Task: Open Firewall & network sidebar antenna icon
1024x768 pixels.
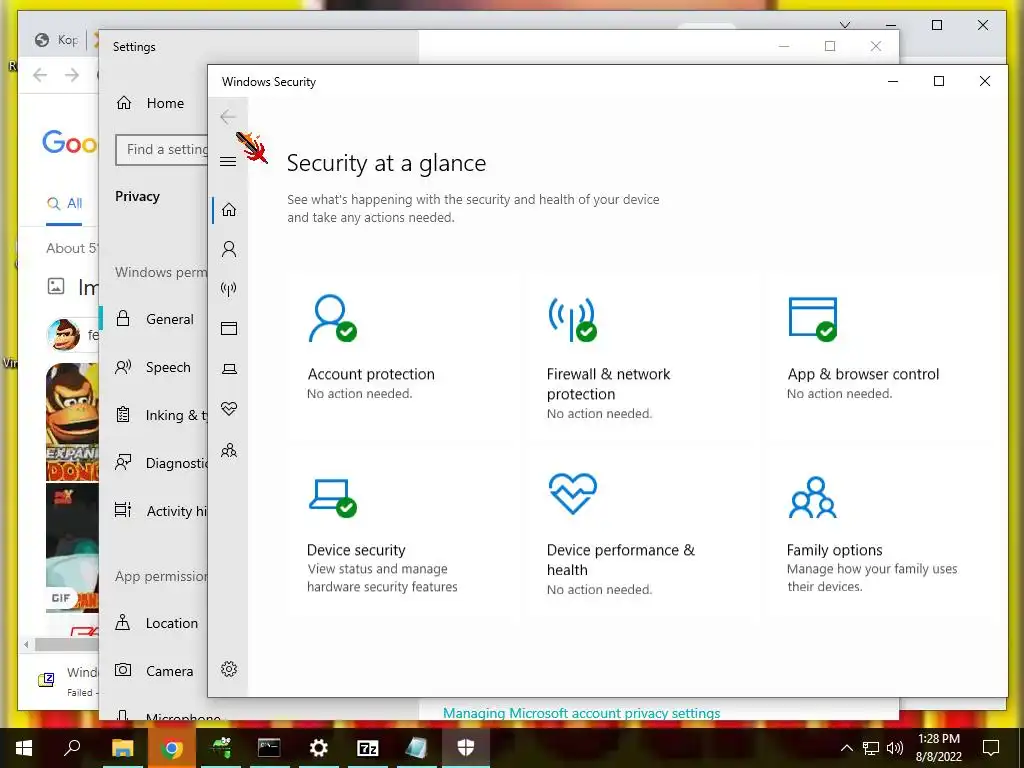Action: tap(229, 289)
